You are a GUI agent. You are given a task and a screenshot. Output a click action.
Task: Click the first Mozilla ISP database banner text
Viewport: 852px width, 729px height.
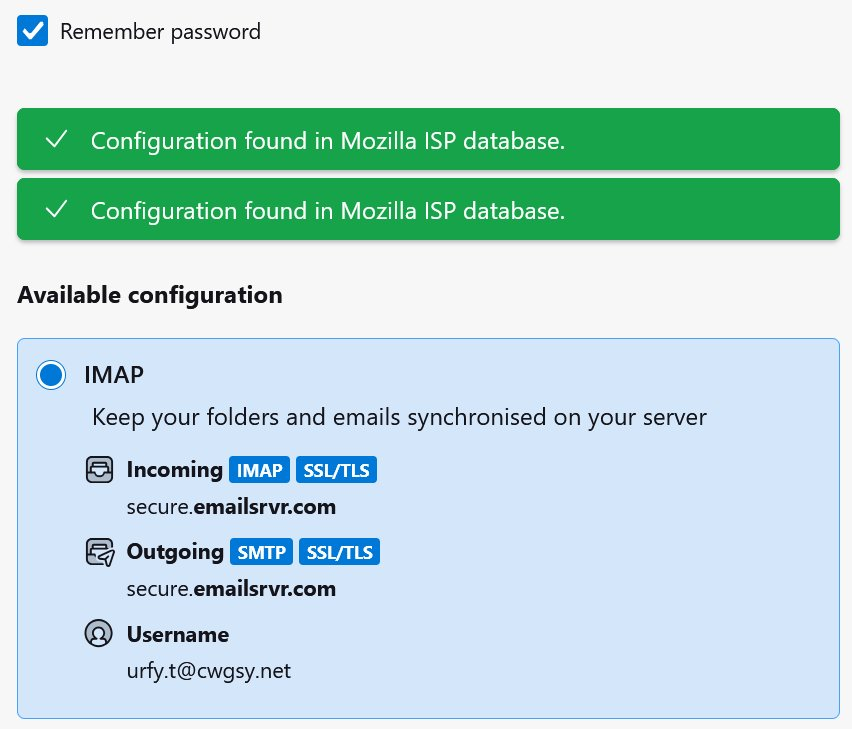[x=328, y=141]
